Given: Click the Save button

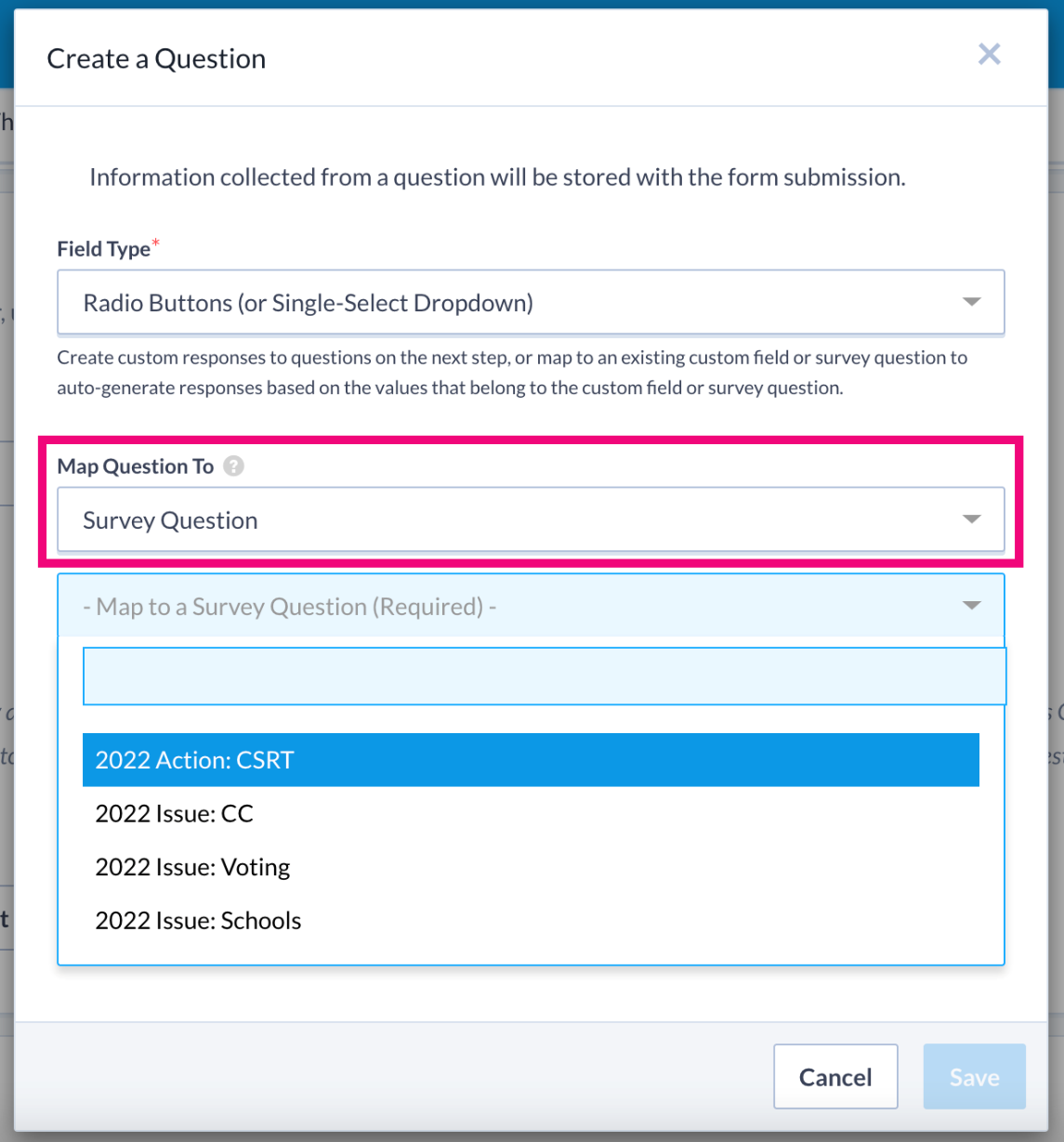Looking at the screenshot, I should tap(973, 1075).
